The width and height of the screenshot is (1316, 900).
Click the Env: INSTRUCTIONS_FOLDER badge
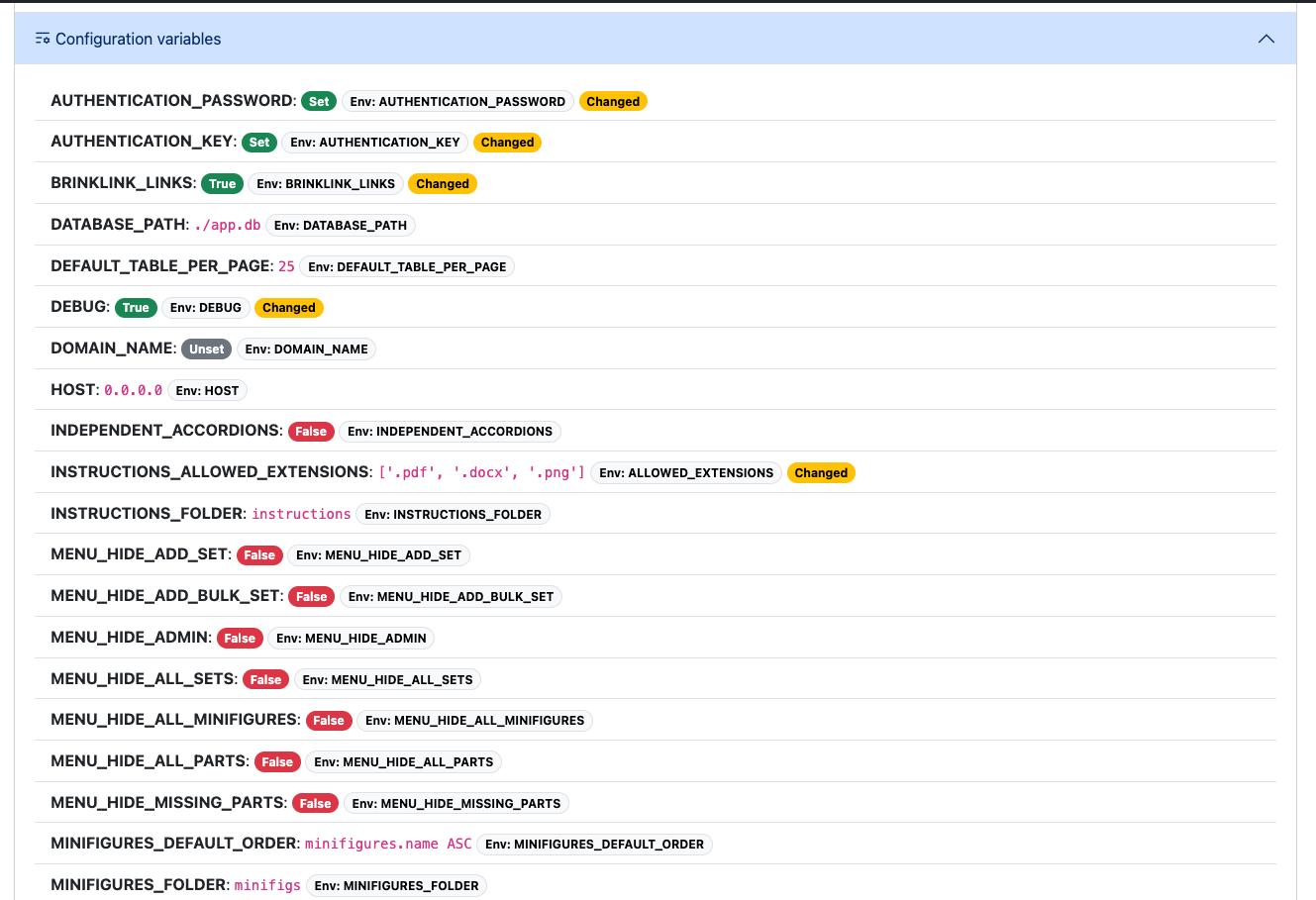coord(454,515)
